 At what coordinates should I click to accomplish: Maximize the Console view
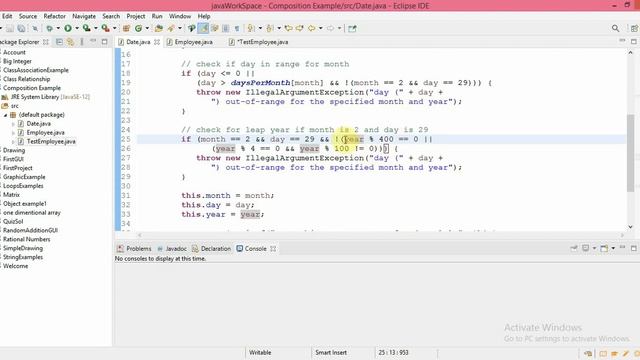click(x=633, y=248)
